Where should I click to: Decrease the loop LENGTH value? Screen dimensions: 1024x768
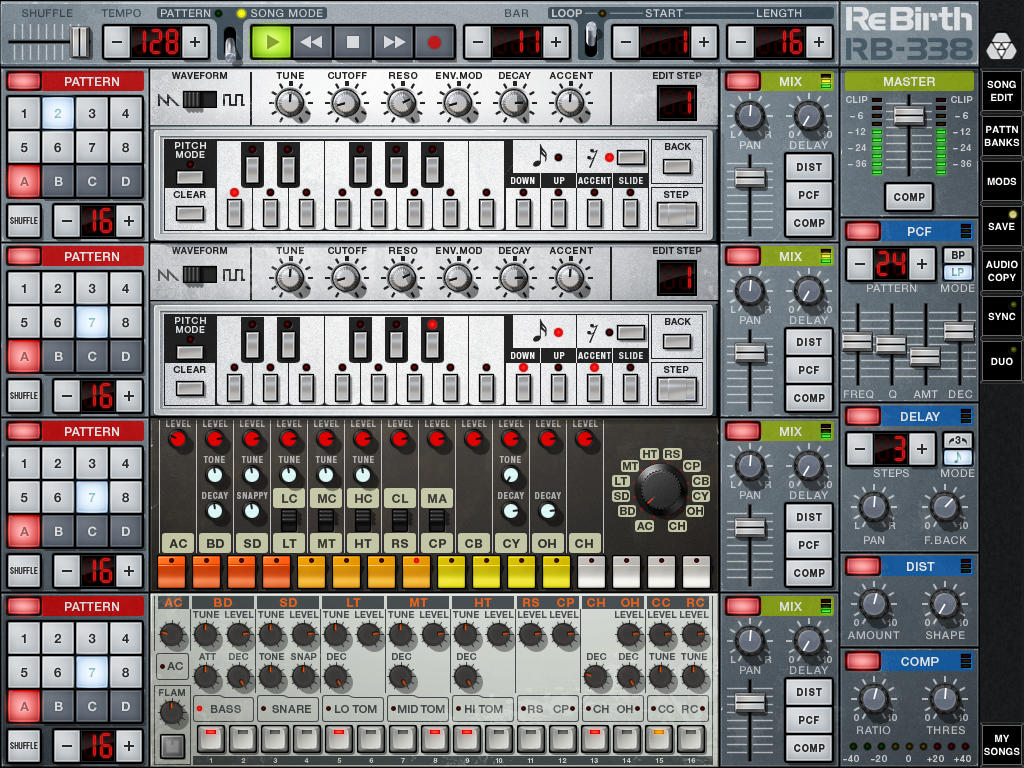coord(741,42)
